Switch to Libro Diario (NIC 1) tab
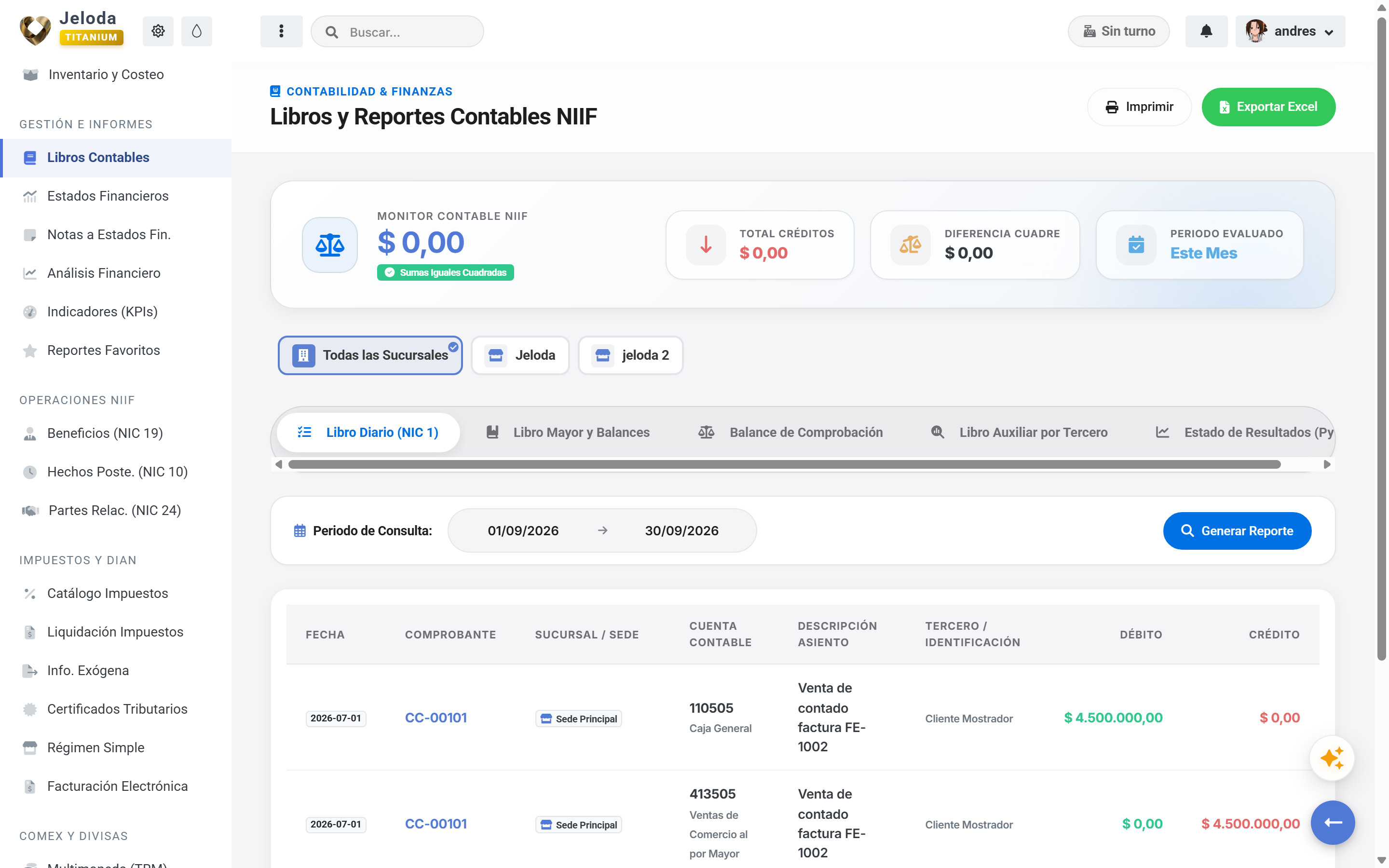Viewport: 1389px width, 868px height. pos(368,432)
